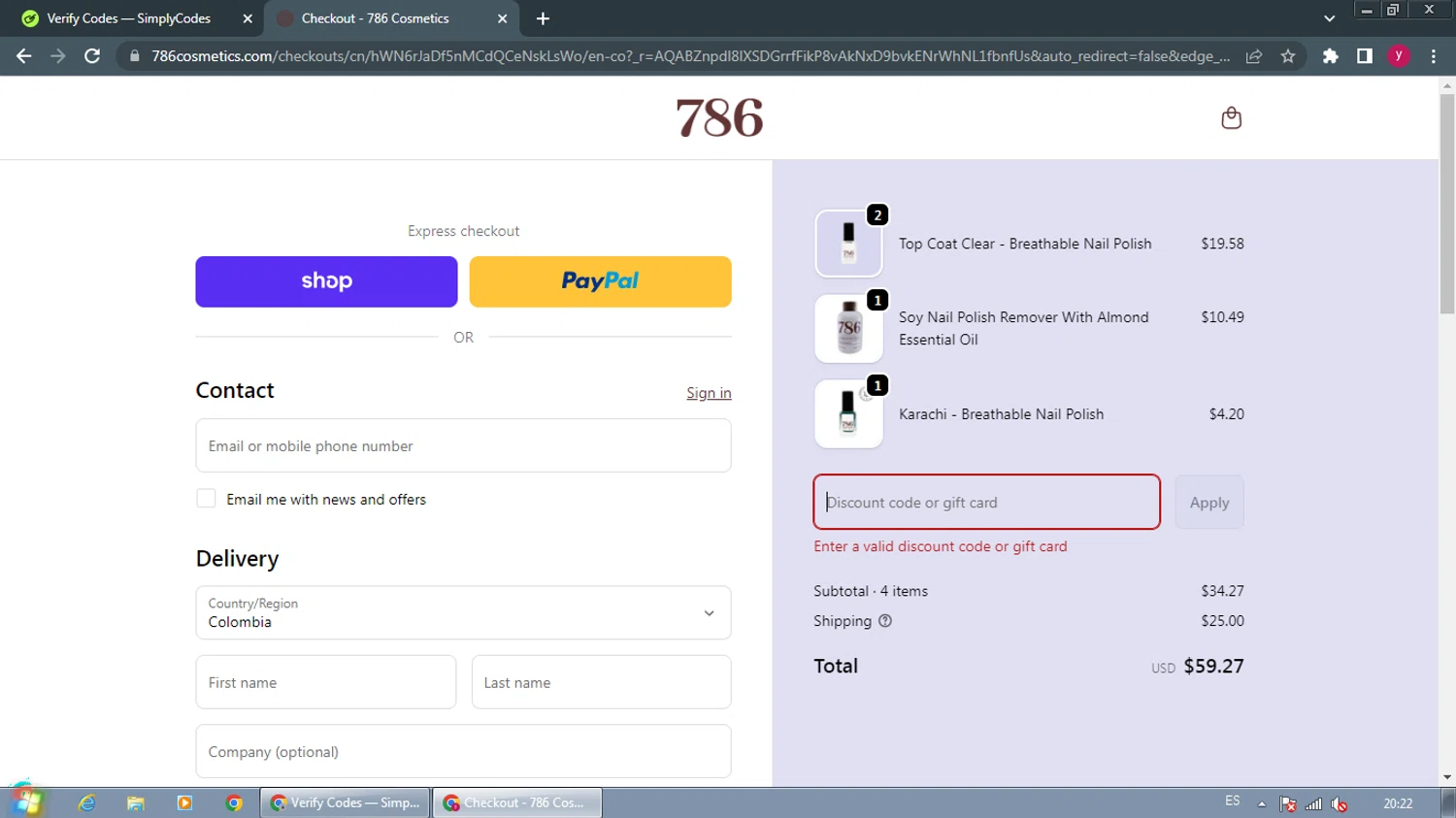Open Chrome three-dot menu
1456x818 pixels.
pos(1434,56)
